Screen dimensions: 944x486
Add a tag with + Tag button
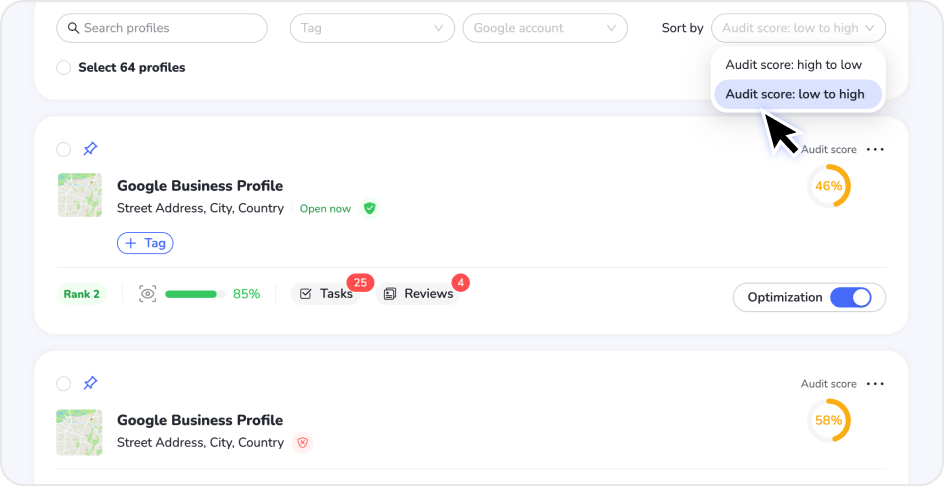click(145, 243)
